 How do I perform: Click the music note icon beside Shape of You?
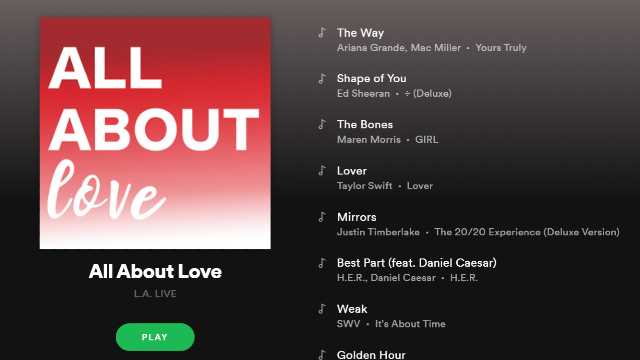[x=322, y=78]
